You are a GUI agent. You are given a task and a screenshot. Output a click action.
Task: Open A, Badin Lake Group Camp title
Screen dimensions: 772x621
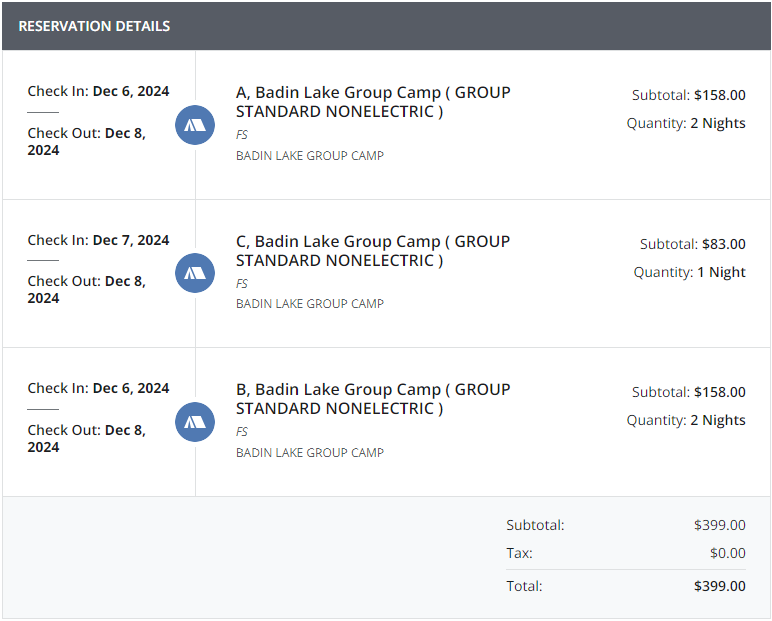(x=373, y=102)
